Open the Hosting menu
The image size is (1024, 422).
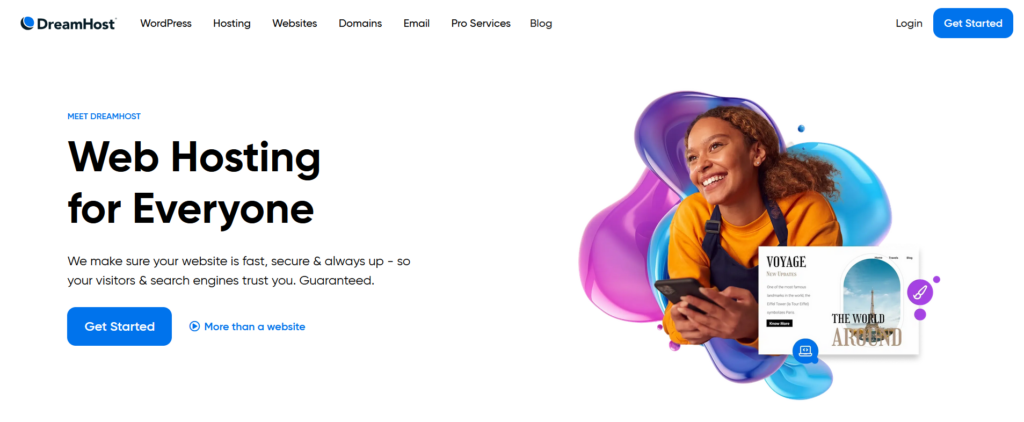coord(232,24)
